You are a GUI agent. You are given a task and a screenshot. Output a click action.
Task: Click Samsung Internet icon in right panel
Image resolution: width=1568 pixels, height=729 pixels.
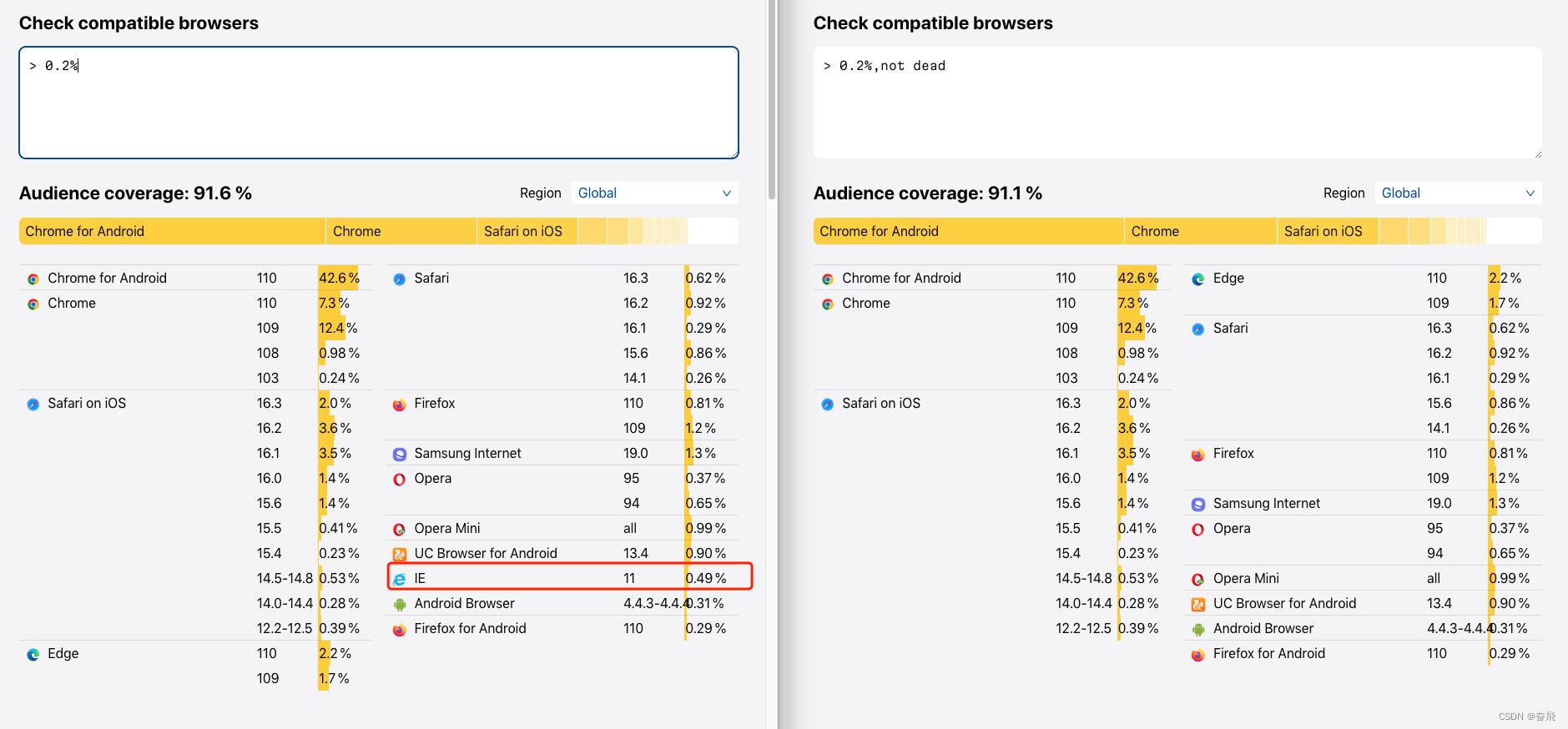click(x=1198, y=505)
